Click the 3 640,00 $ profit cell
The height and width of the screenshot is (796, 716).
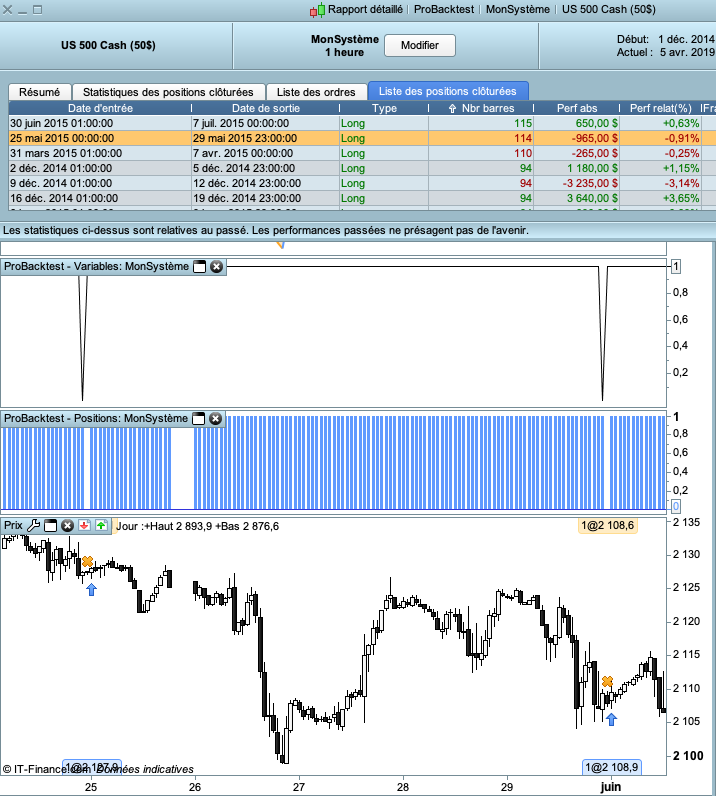click(576, 198)
